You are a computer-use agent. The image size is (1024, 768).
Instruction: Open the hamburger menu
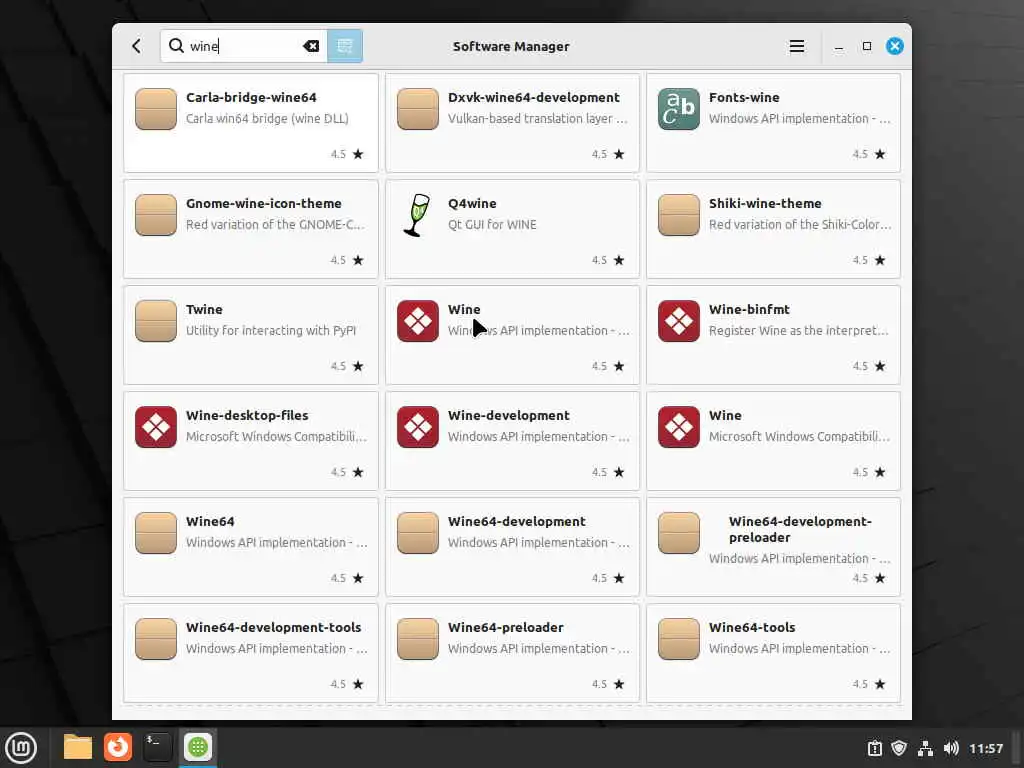pyautogui.click(x=796, y=46)
